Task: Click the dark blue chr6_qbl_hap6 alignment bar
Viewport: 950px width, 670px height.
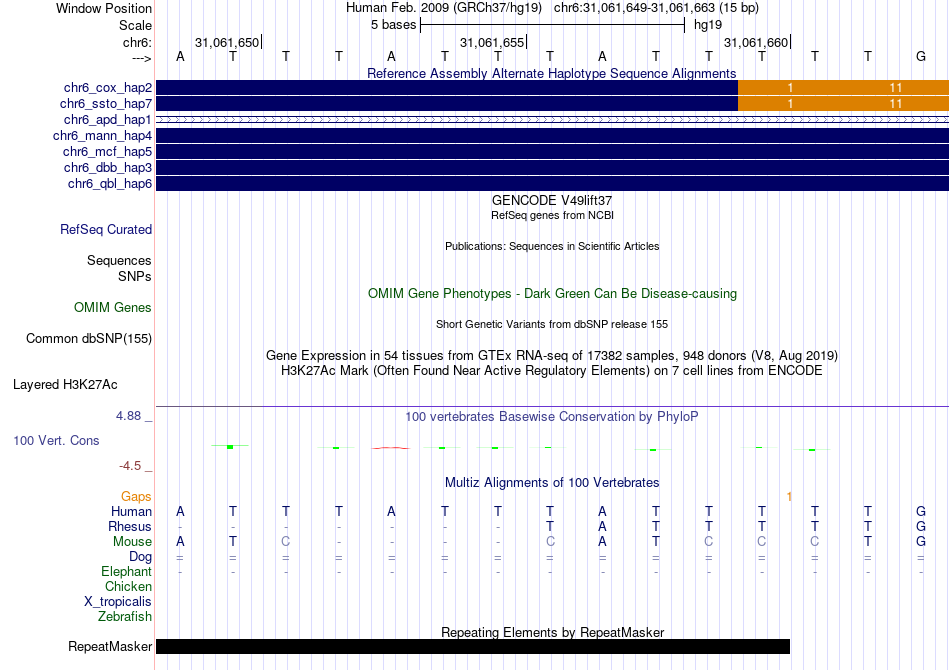Action: click(x=553, y=184)
